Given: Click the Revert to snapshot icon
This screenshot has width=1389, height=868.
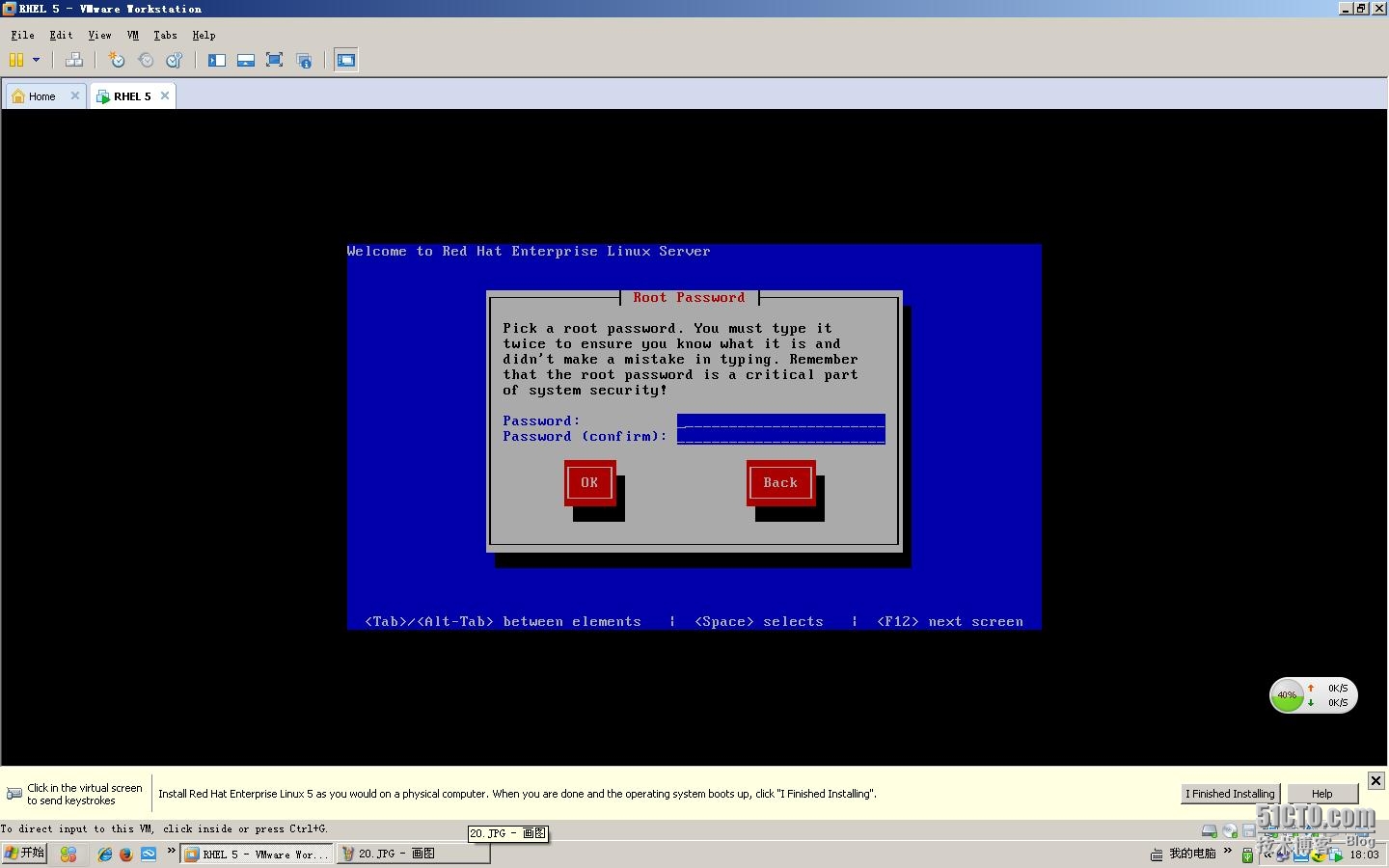Looking at the screenshot, I should (x=146, y=60).
